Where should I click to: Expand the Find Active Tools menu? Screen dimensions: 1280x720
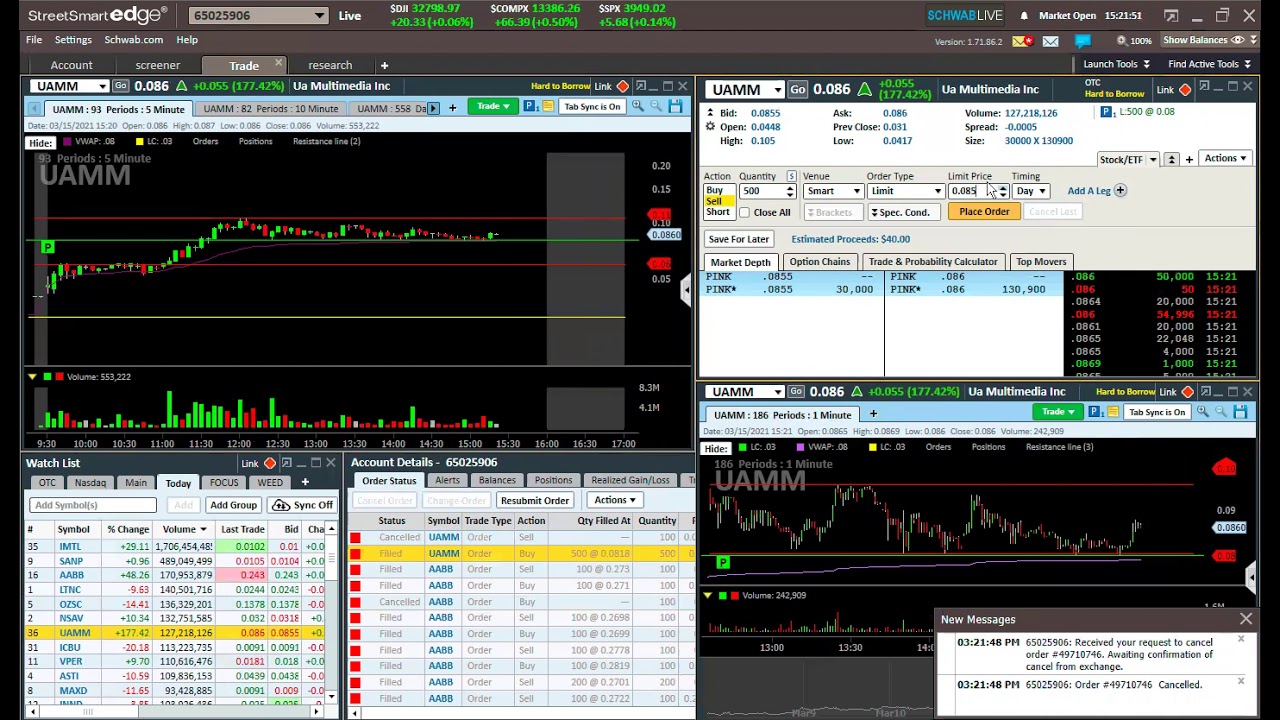1209,64
